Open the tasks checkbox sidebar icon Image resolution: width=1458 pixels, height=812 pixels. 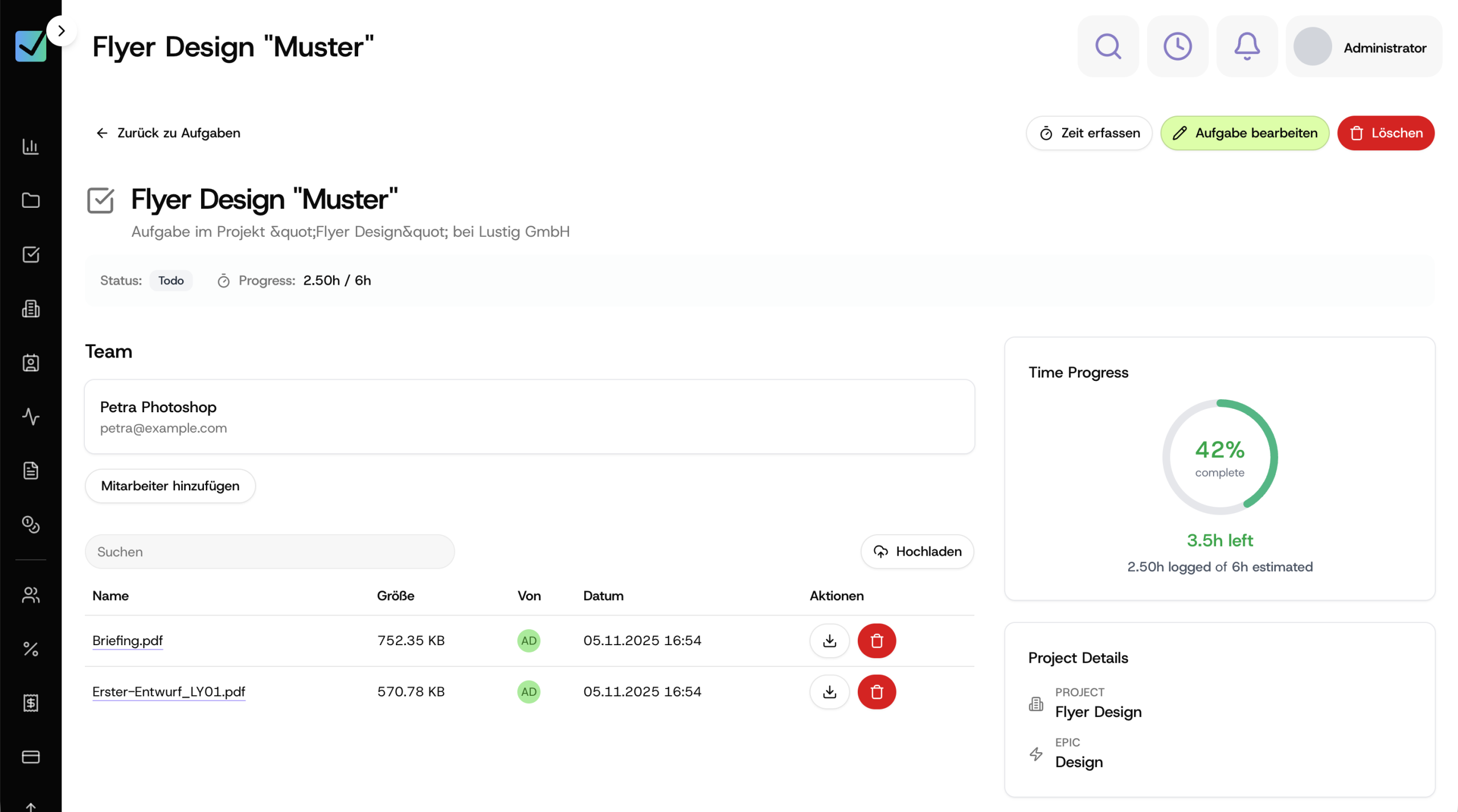pos(31,255)
